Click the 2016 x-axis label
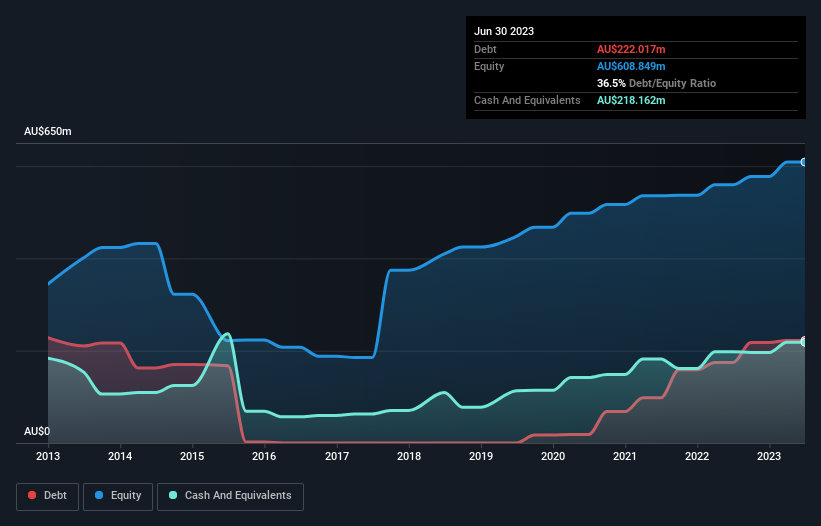The image size is (821, 526). pyautogui.click(x=264, y=456)
